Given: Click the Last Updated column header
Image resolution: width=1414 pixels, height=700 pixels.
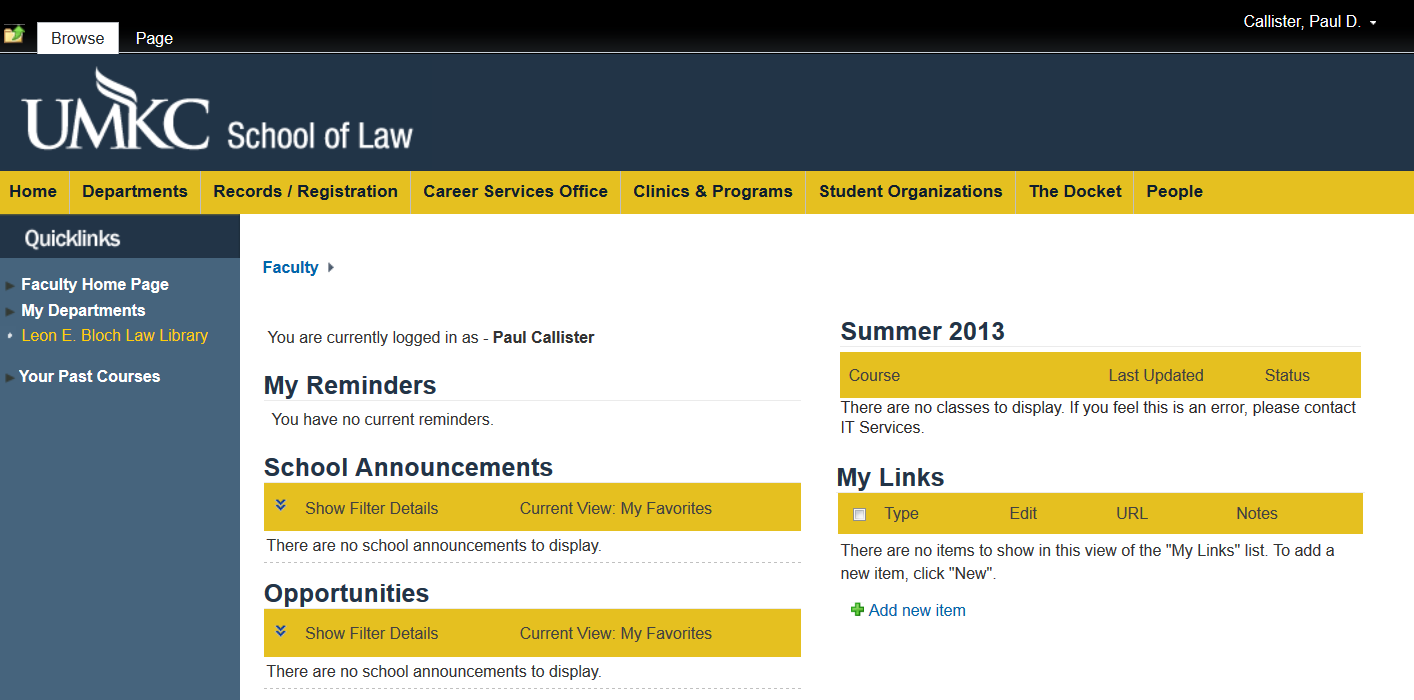Looking at the screenshot, I should point(1156,375).
